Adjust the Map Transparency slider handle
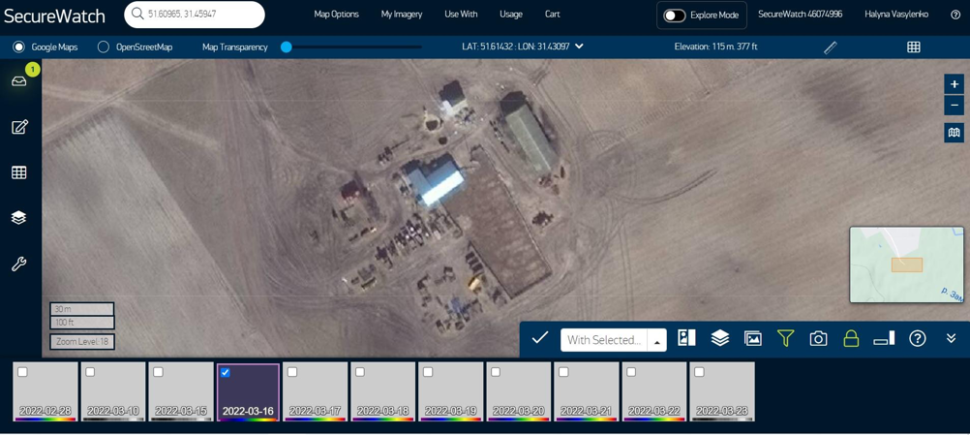 pos(286,47)
